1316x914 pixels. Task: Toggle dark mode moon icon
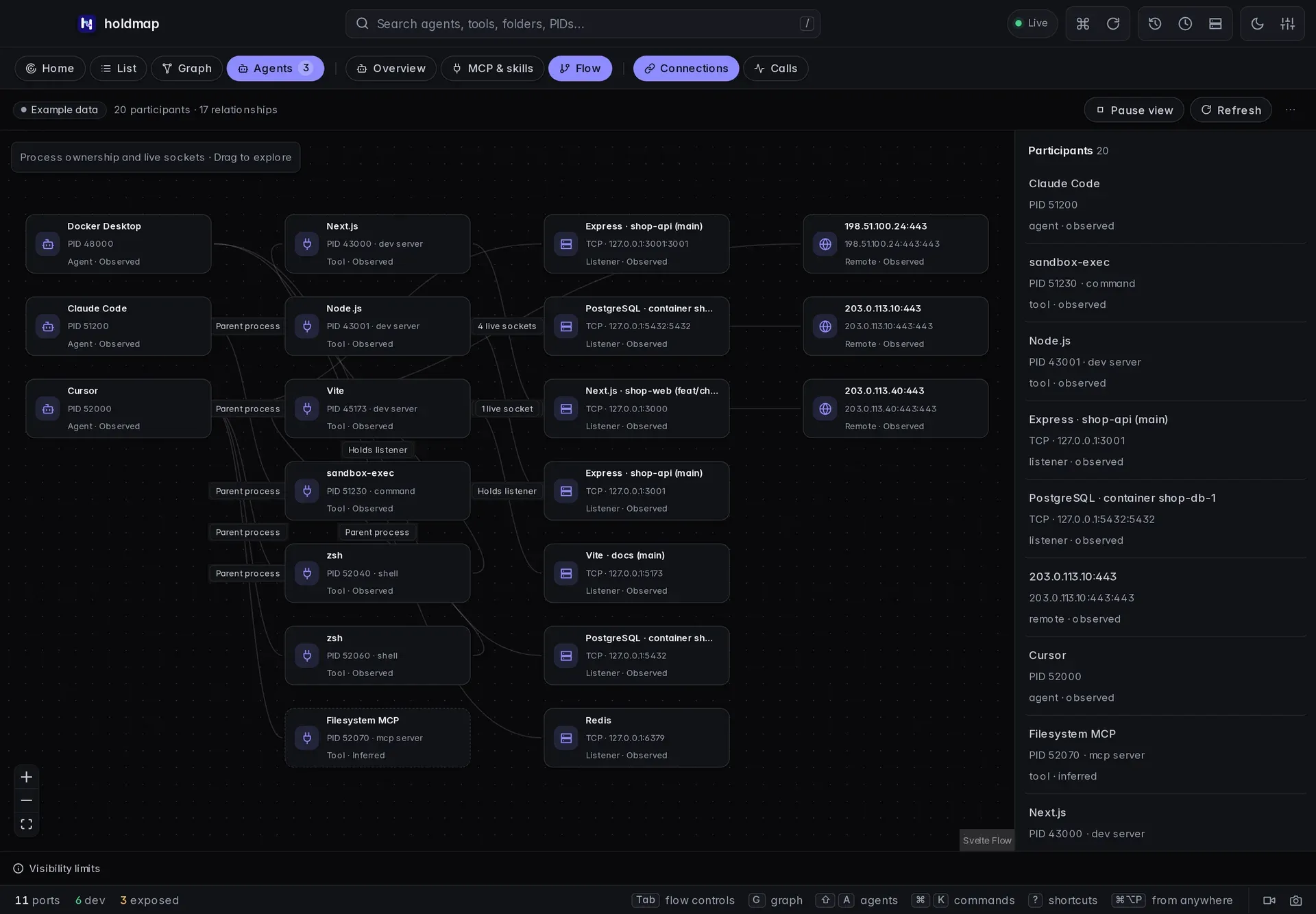[1257, 23]
